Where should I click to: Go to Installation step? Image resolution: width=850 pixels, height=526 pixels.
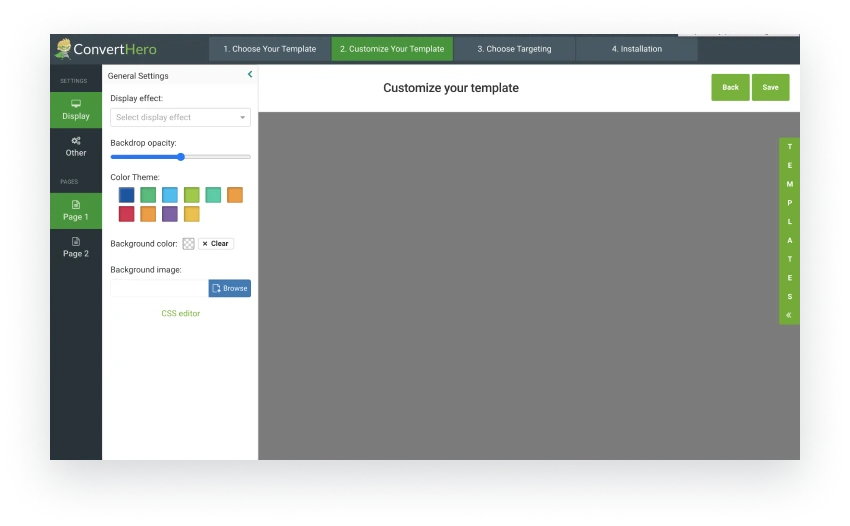click(636, 49)
